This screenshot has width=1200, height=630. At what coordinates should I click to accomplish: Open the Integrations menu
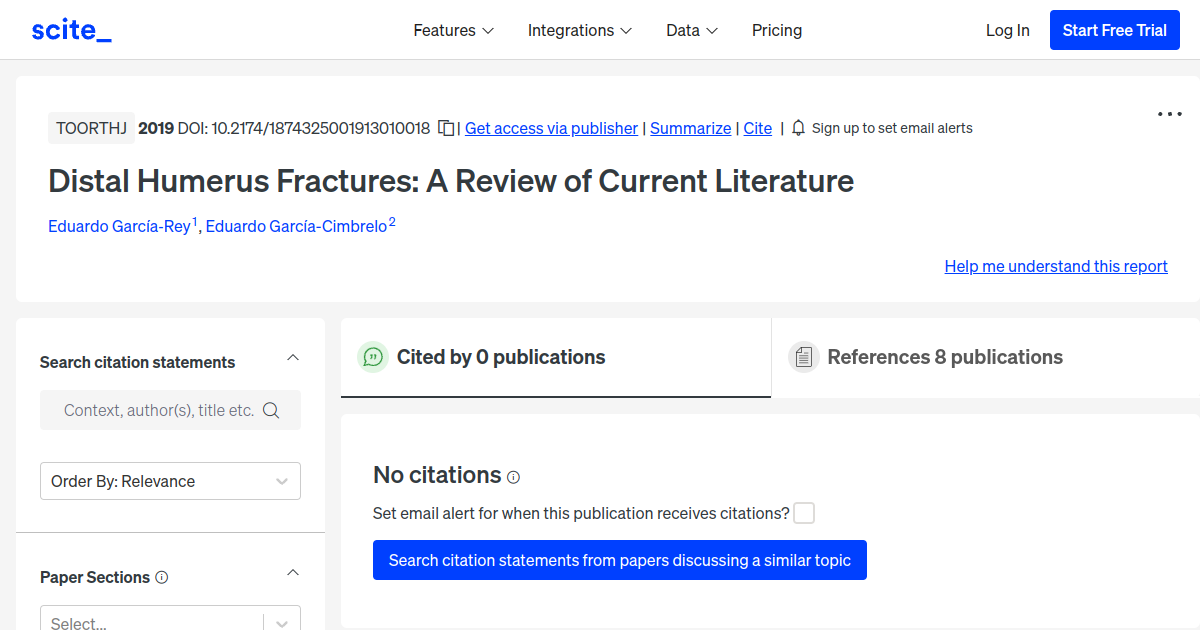coord(579,30)
